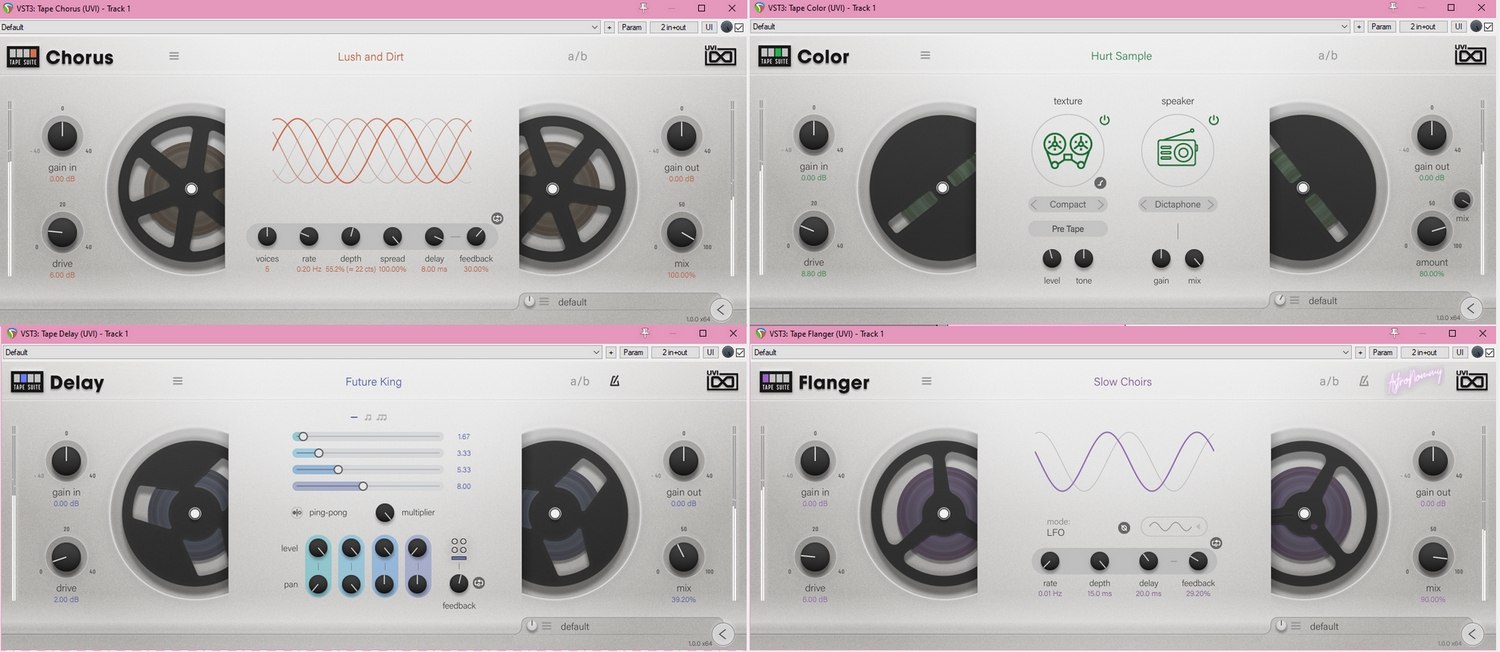Image resolution: width=1500 pixels, height=652 pixels.
Task: Toggle the speaker power button in Color
Action: tap(1214, 120)
